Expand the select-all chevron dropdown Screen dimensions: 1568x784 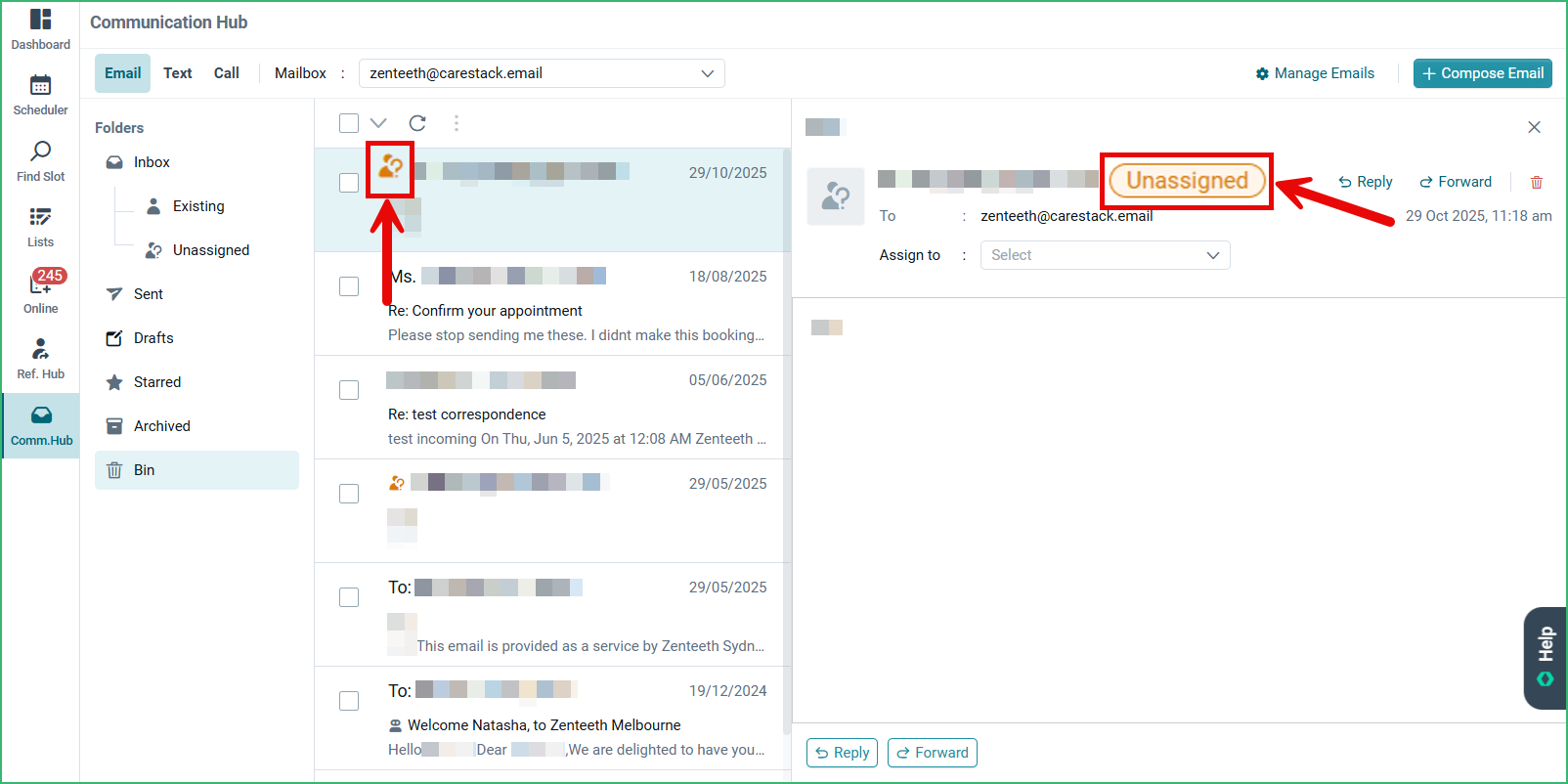pyautogui.click(x=378, y=123)
